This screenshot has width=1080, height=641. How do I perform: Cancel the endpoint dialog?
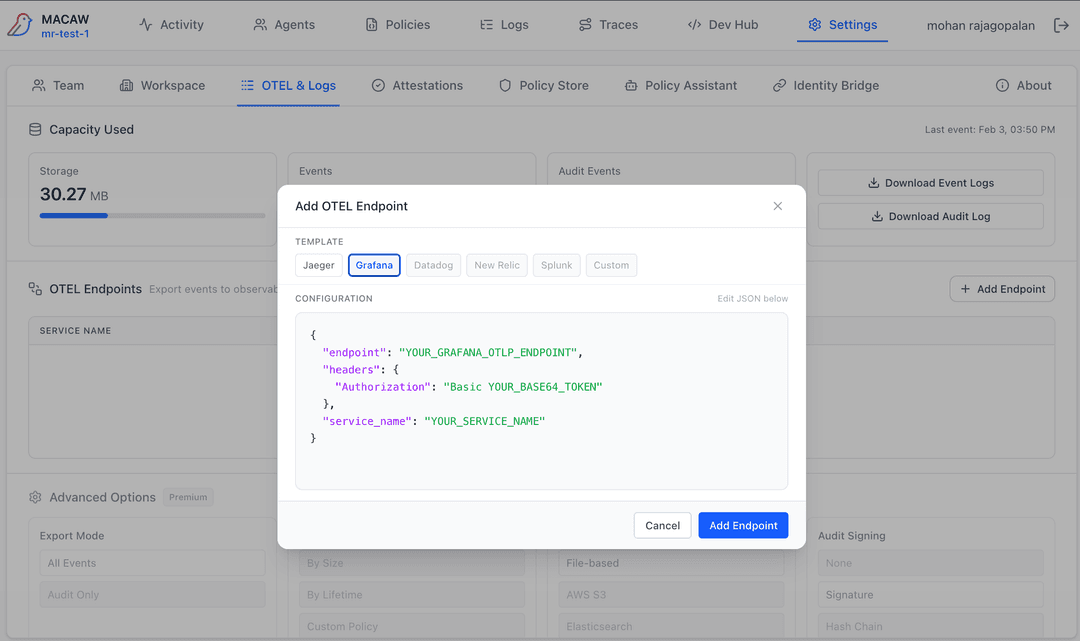[662, 525]
